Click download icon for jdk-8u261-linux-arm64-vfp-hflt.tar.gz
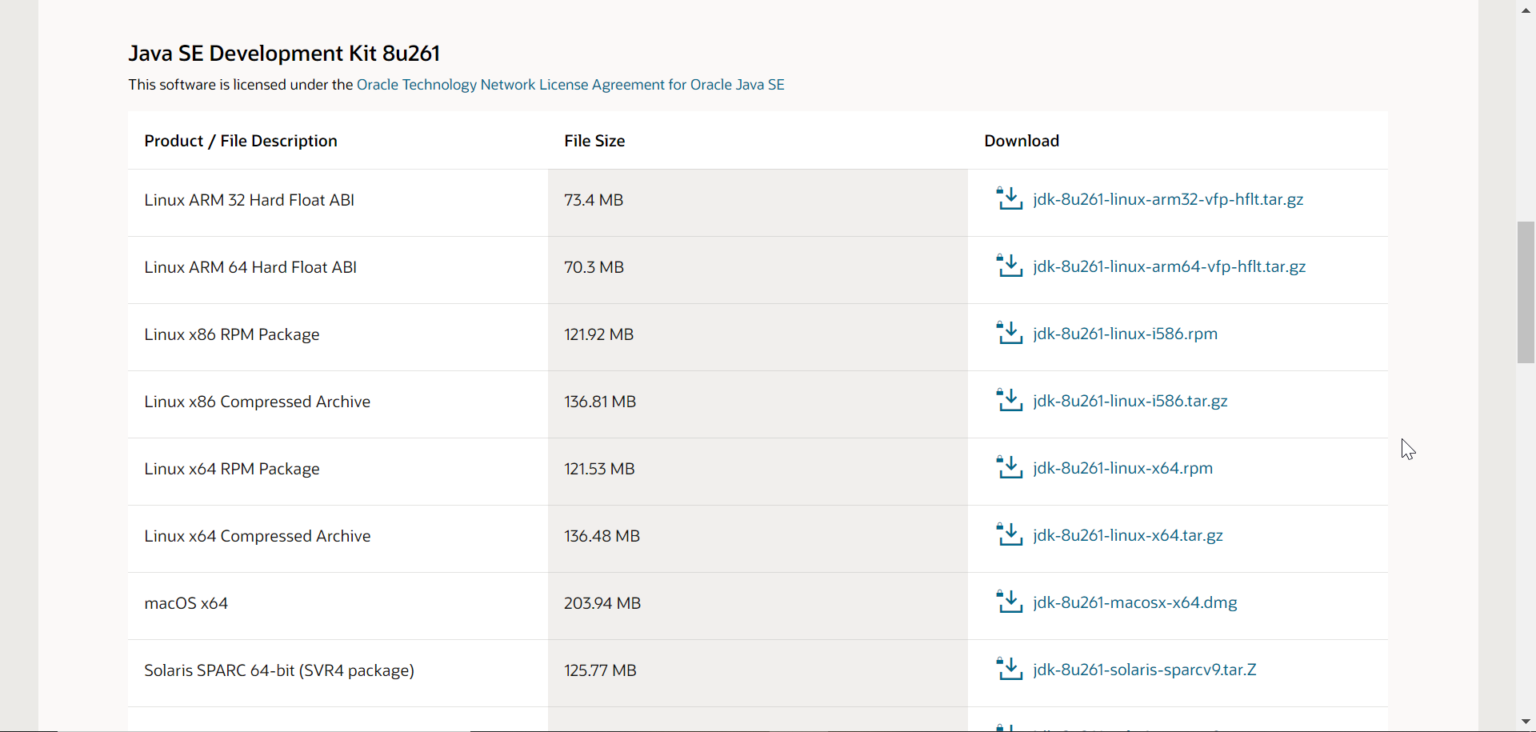Viewport: 1536px width, 732px height. click(x=1009, y=265)
